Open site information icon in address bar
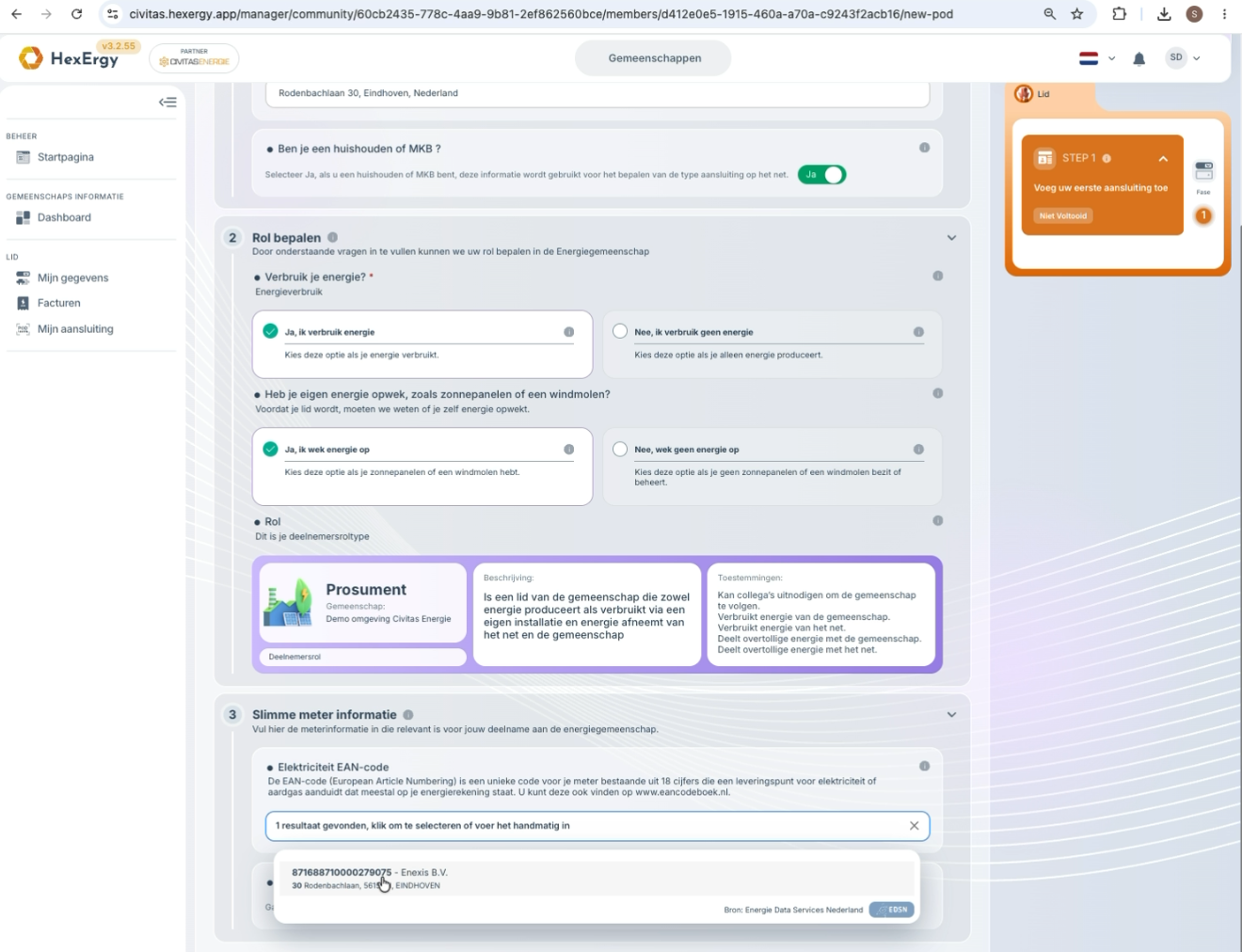 click(x=113, y=14)
